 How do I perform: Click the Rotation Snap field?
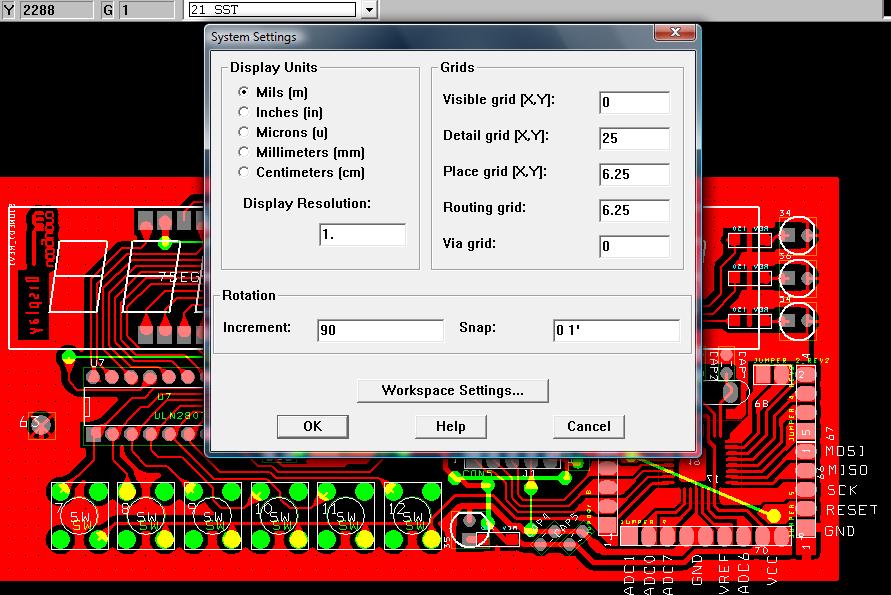[617, 330]
